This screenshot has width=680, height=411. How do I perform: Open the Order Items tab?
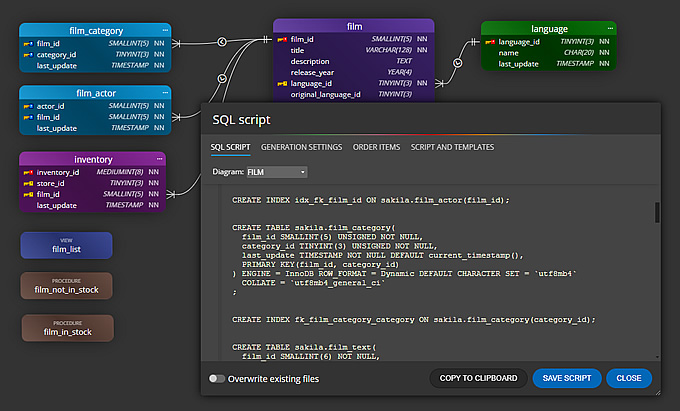pyautogui.click(x=376, y=147)
